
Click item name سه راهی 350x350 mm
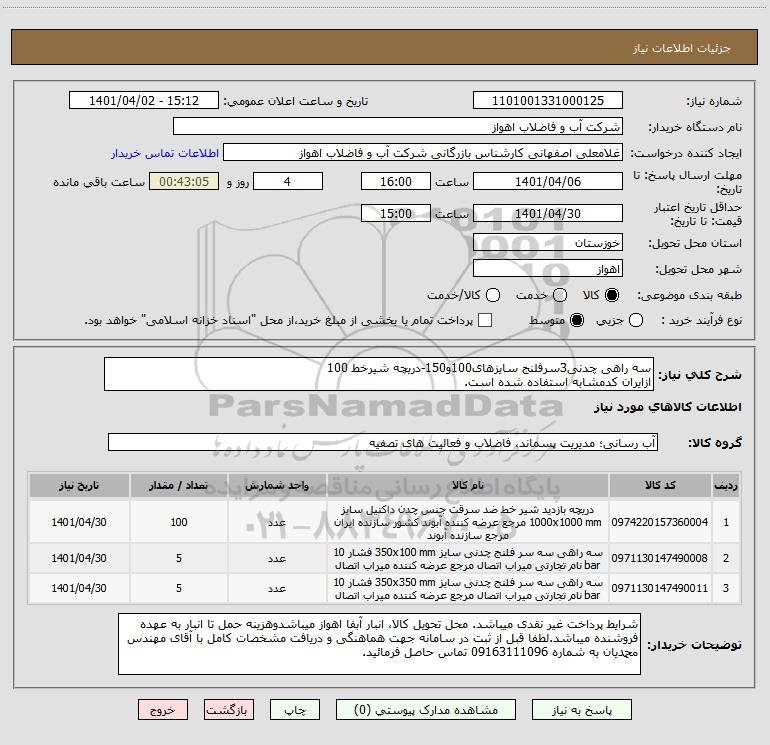pos(468,588)
